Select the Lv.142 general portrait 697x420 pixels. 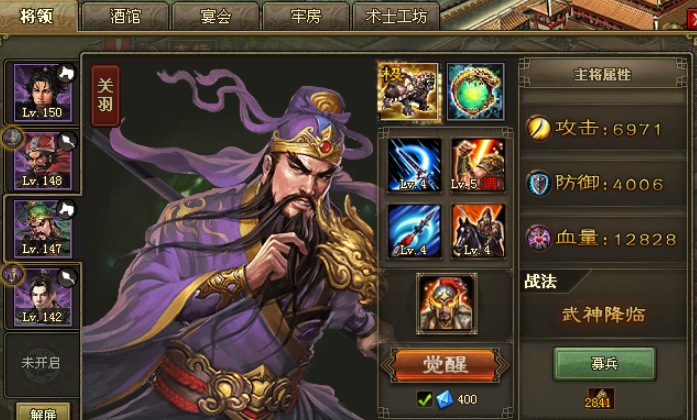pos(43,297)
